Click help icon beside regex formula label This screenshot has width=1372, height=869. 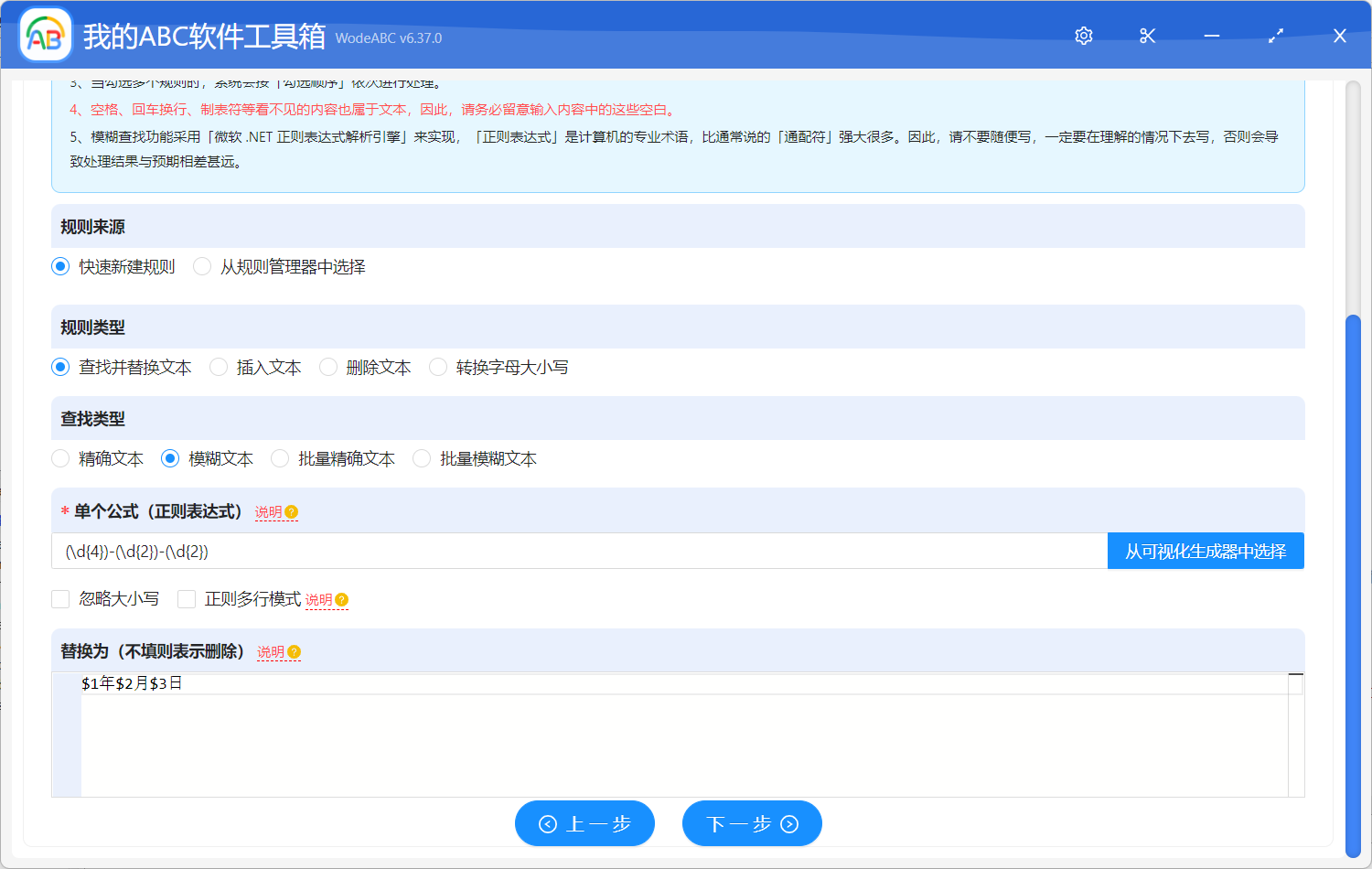tap(291, 512)
